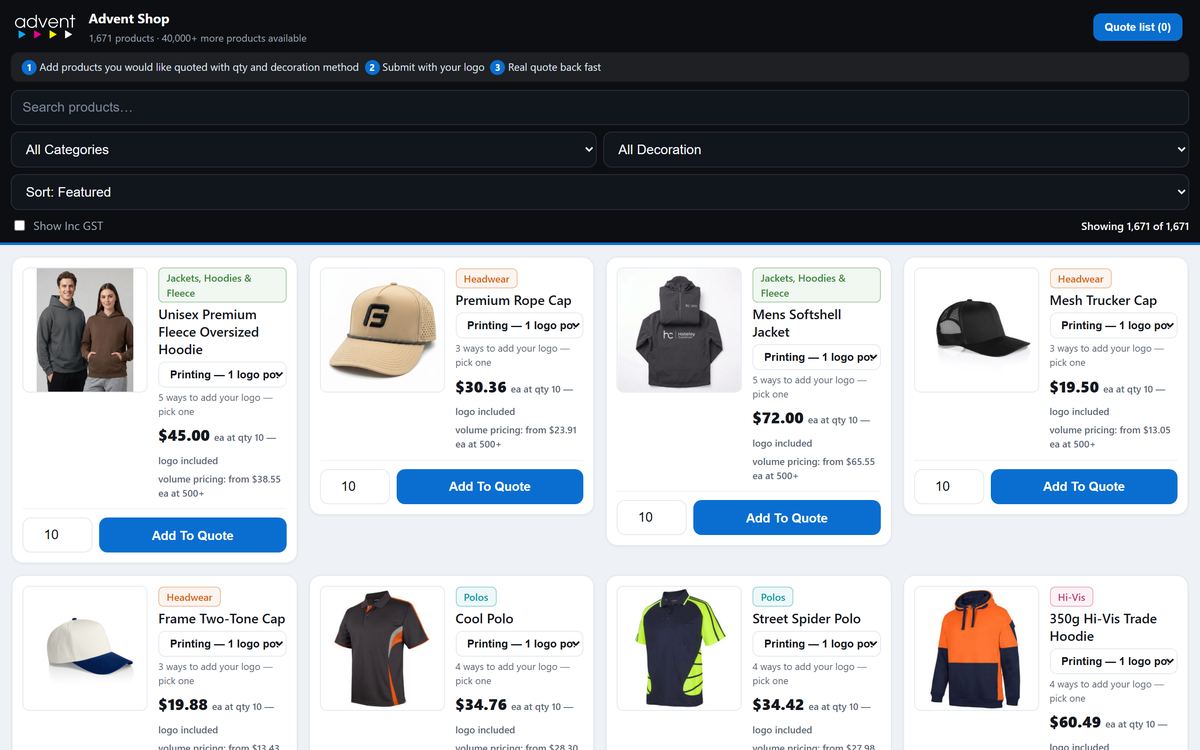Click the $45.00 price
The width and height of the screenshot is (1200, 750).
coord(184,436)
